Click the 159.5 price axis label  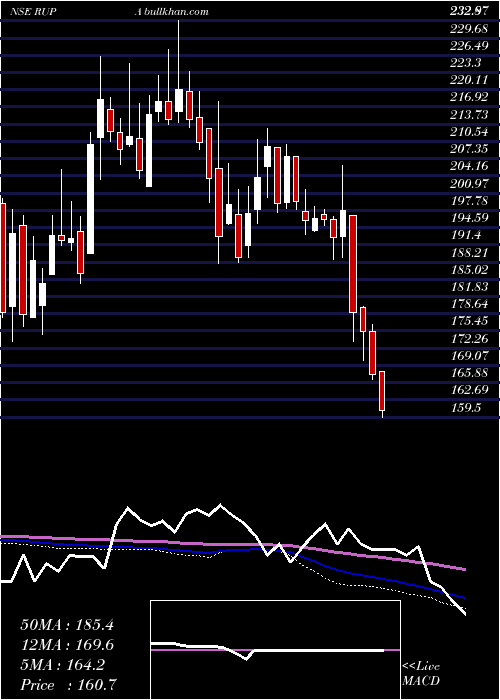point(466,407)
